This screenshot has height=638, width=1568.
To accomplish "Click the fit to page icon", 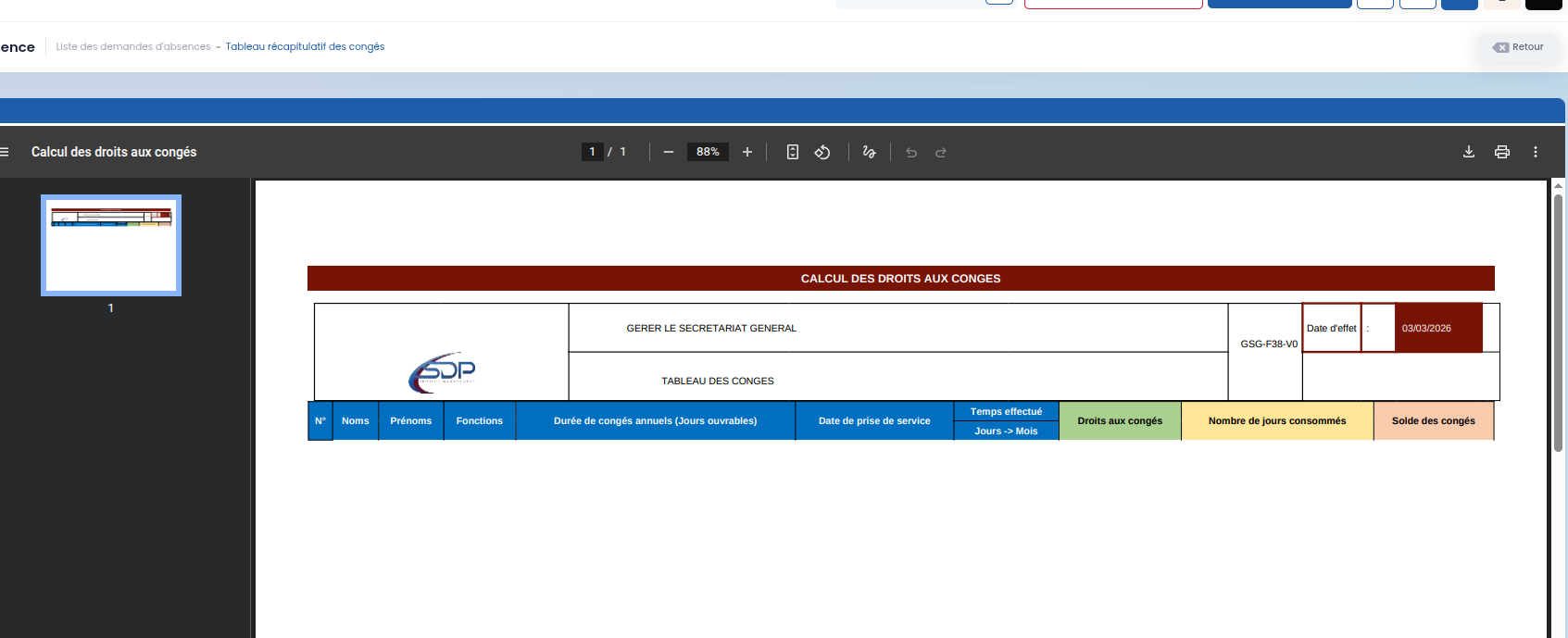I will 793,152.
